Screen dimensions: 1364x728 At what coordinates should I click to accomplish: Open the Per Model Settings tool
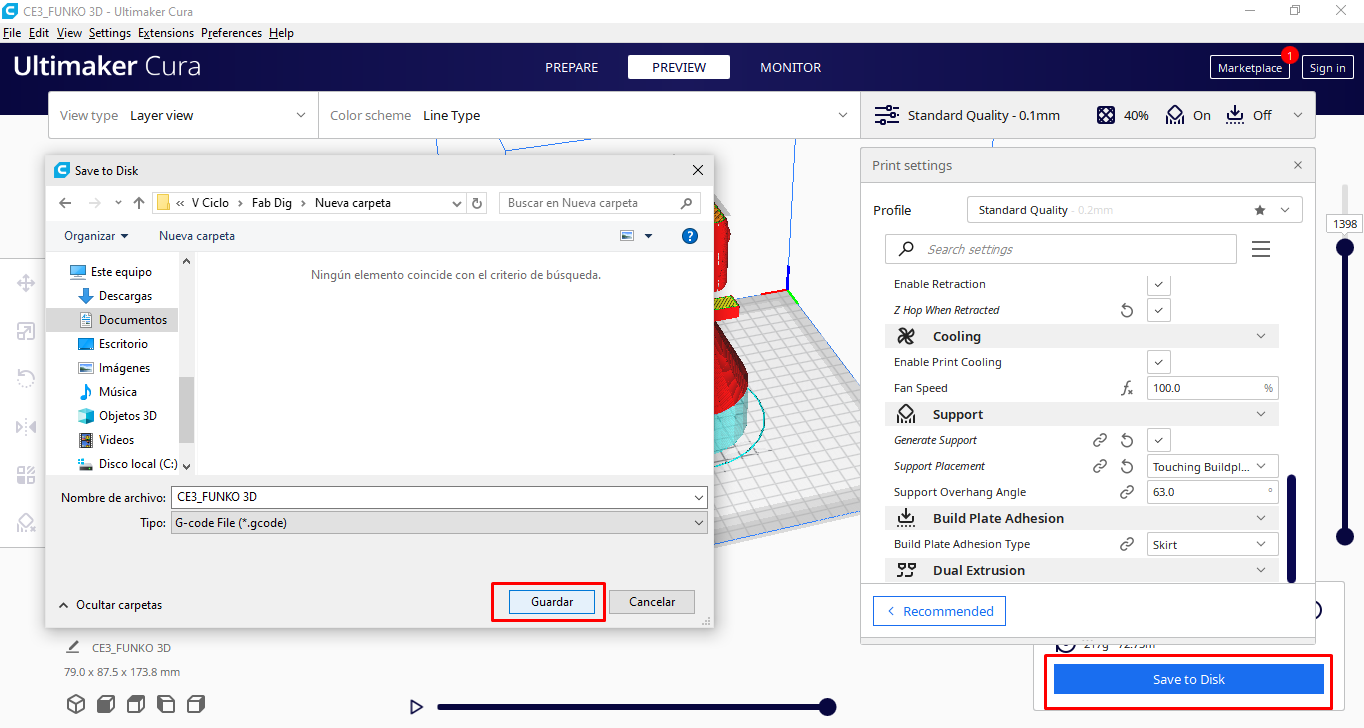[26, 475]
